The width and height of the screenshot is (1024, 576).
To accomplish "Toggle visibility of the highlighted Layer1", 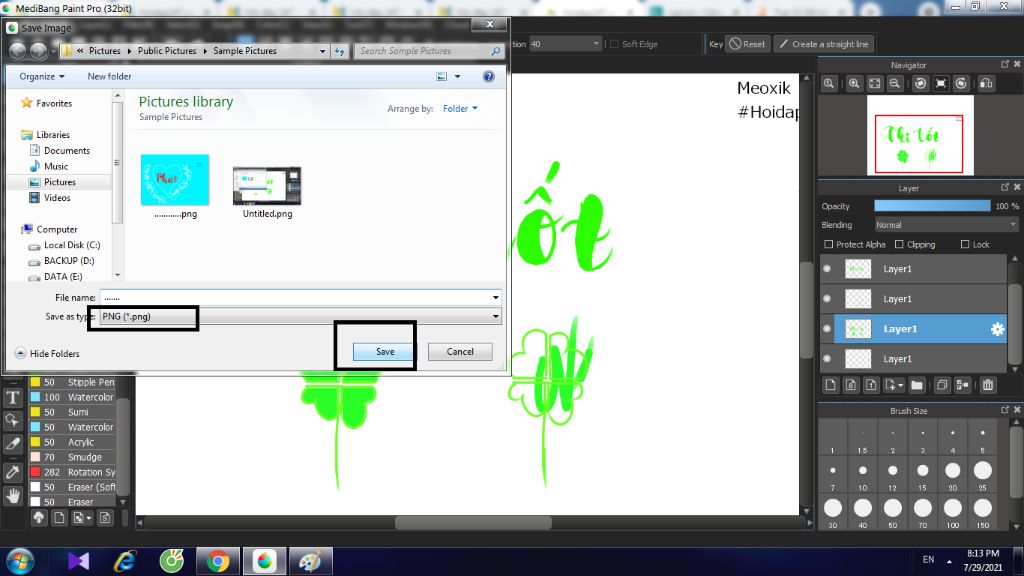I will click(x=827, y=329).
